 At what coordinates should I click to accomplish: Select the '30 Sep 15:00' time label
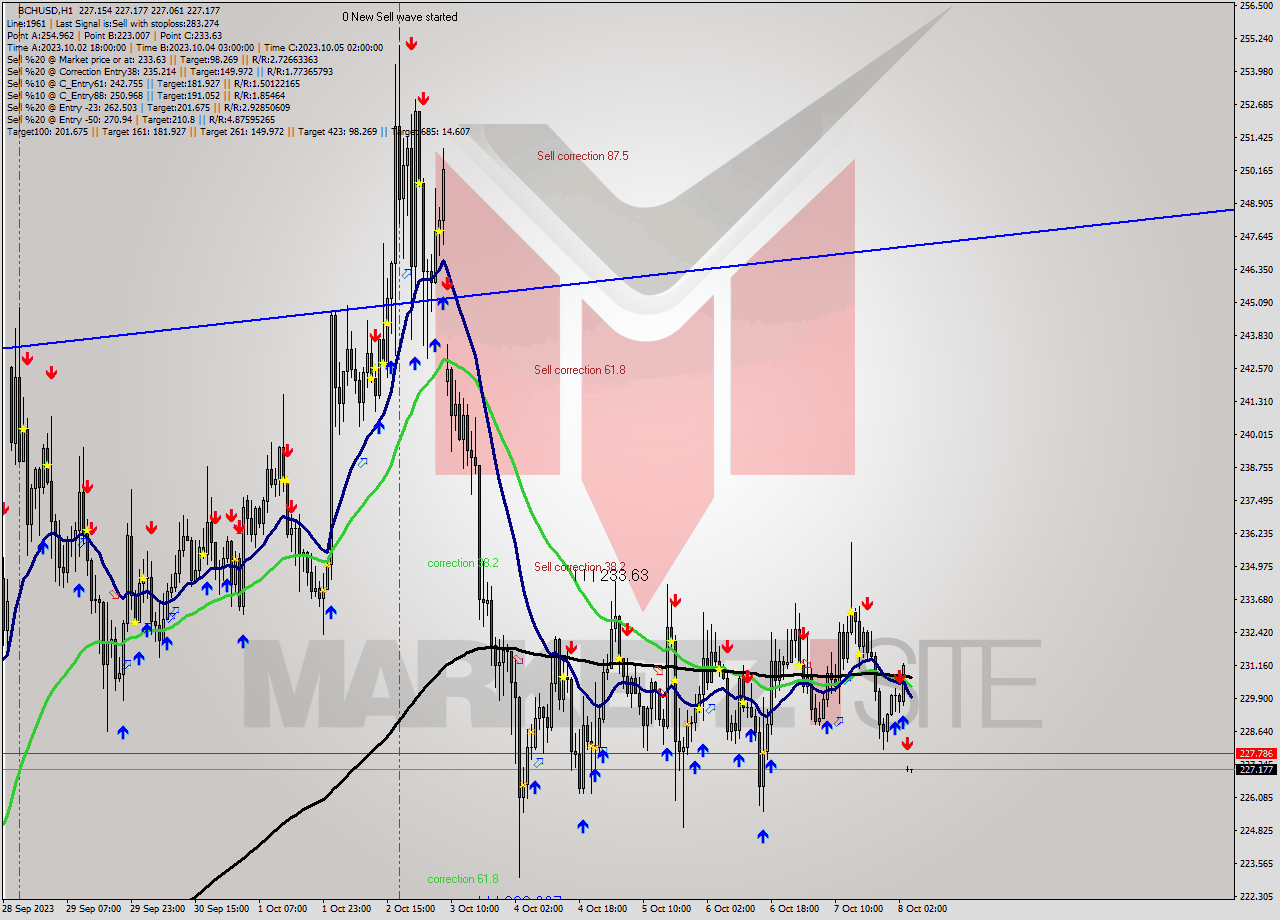click(x=220, y=909)
